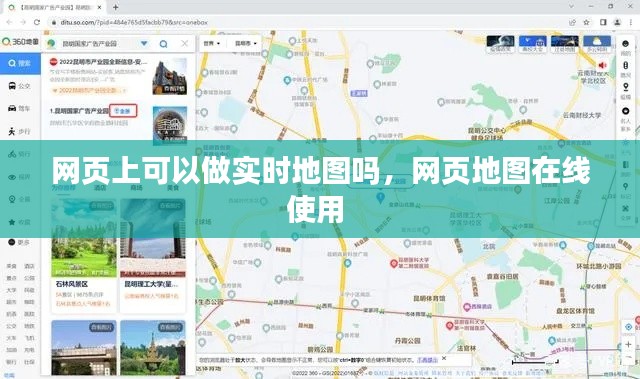Reload the page with browser refresh icon
The image size is (640, 379).
37,22
